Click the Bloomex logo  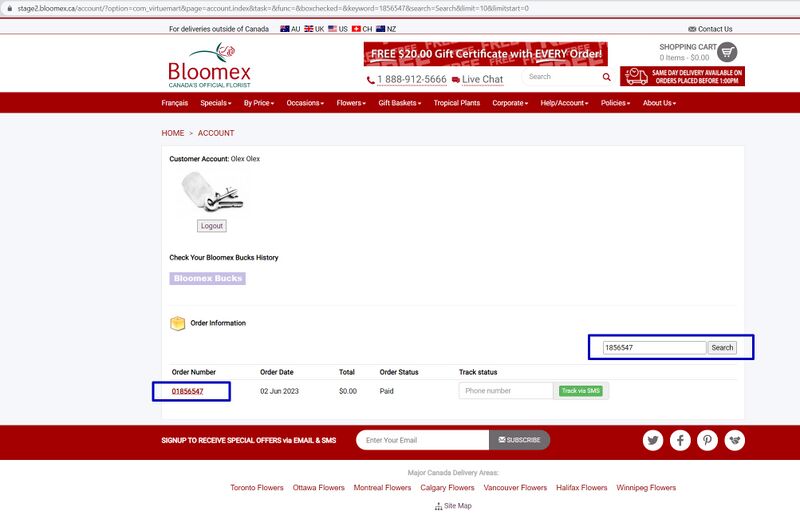209,65
